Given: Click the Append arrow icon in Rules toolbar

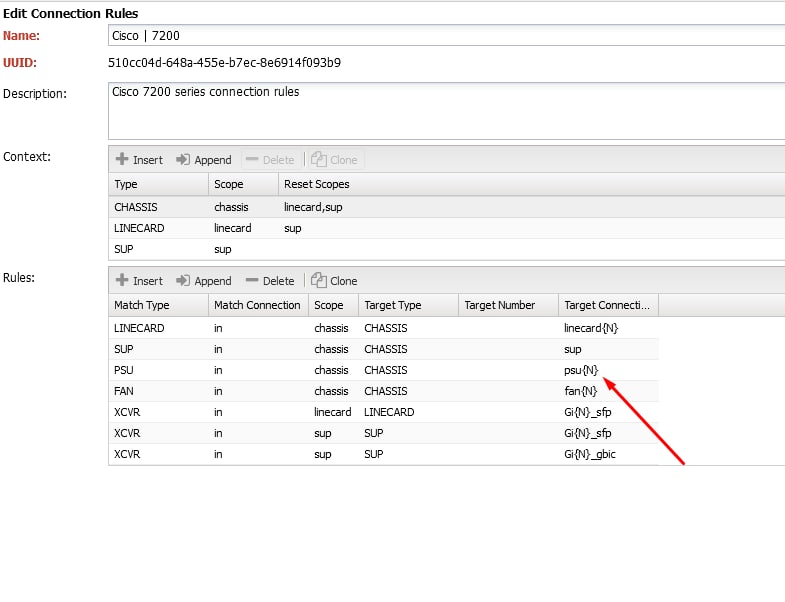Looking at the screenshot, I should pos(183,280).
